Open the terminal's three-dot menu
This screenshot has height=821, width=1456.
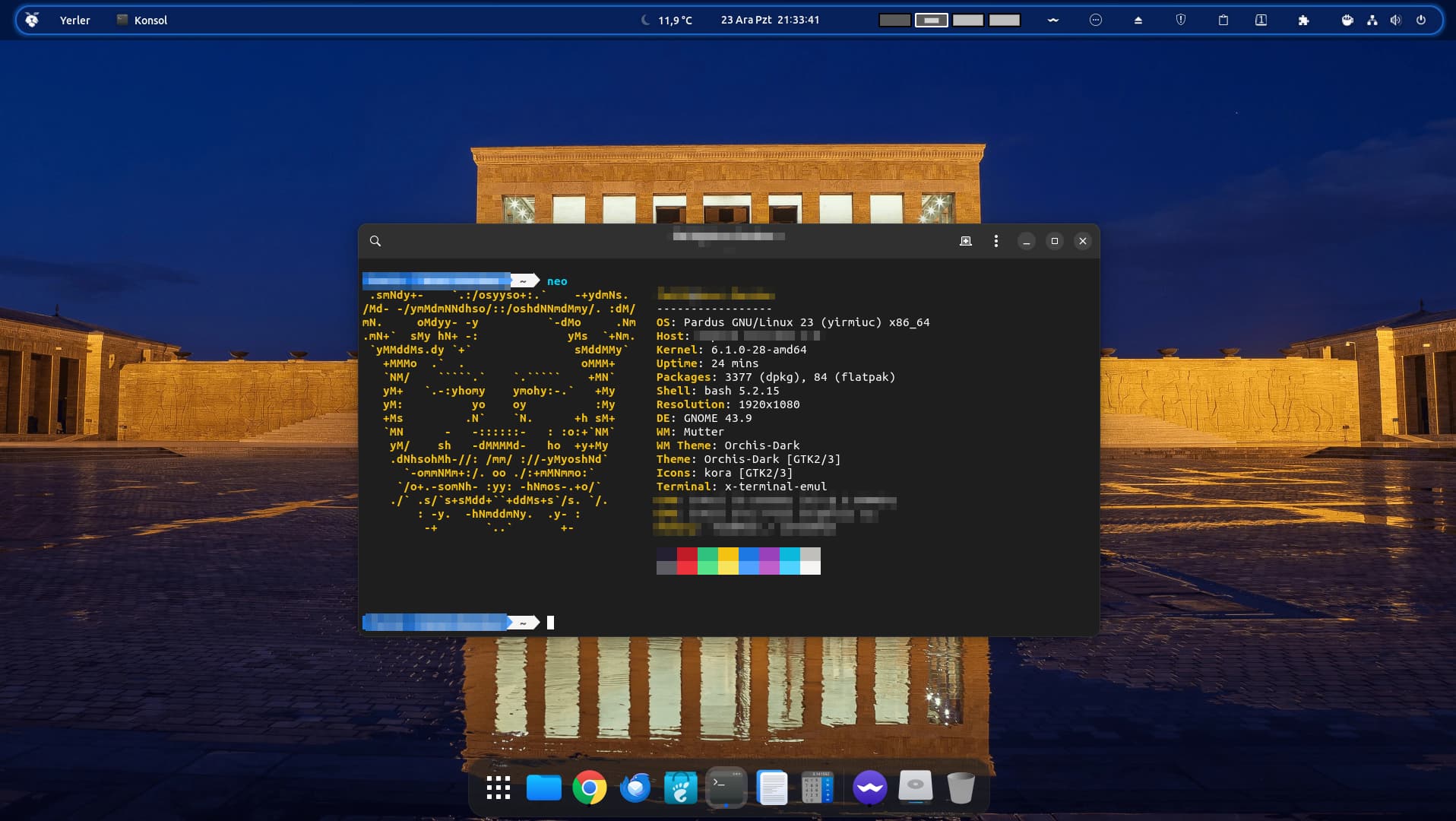[995, 241]
